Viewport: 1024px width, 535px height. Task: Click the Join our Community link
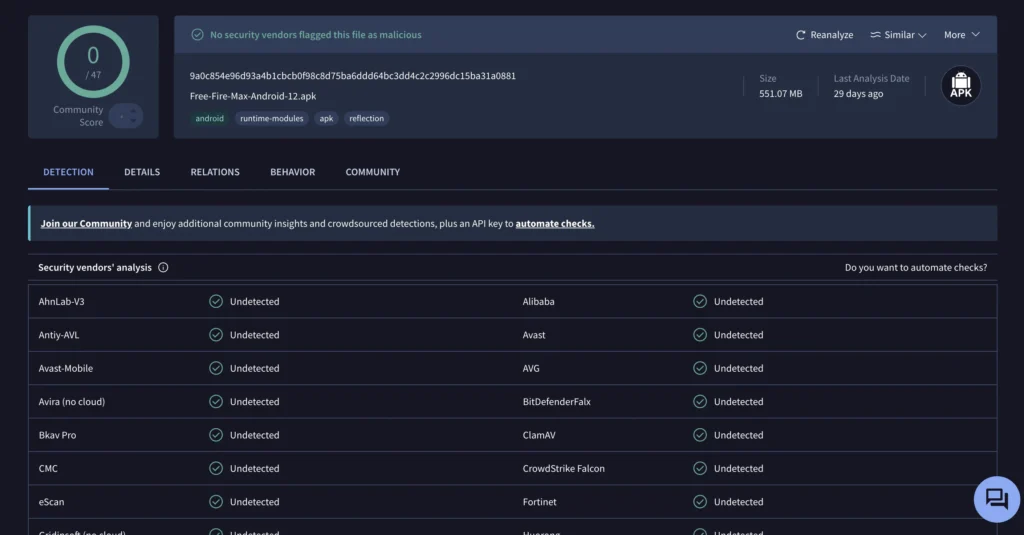pyautogui.click(x=86, y=223)
